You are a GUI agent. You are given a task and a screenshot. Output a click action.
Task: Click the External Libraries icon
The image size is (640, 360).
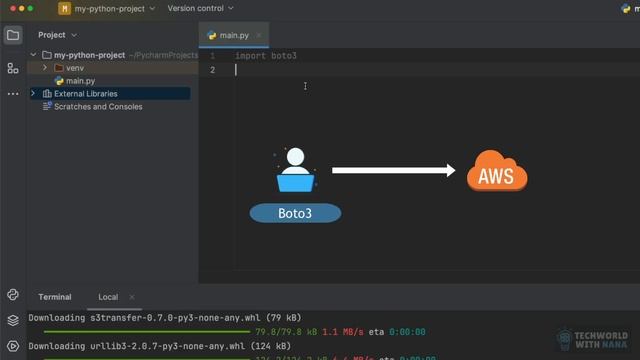pyautogui.click(x=47, y=94)
